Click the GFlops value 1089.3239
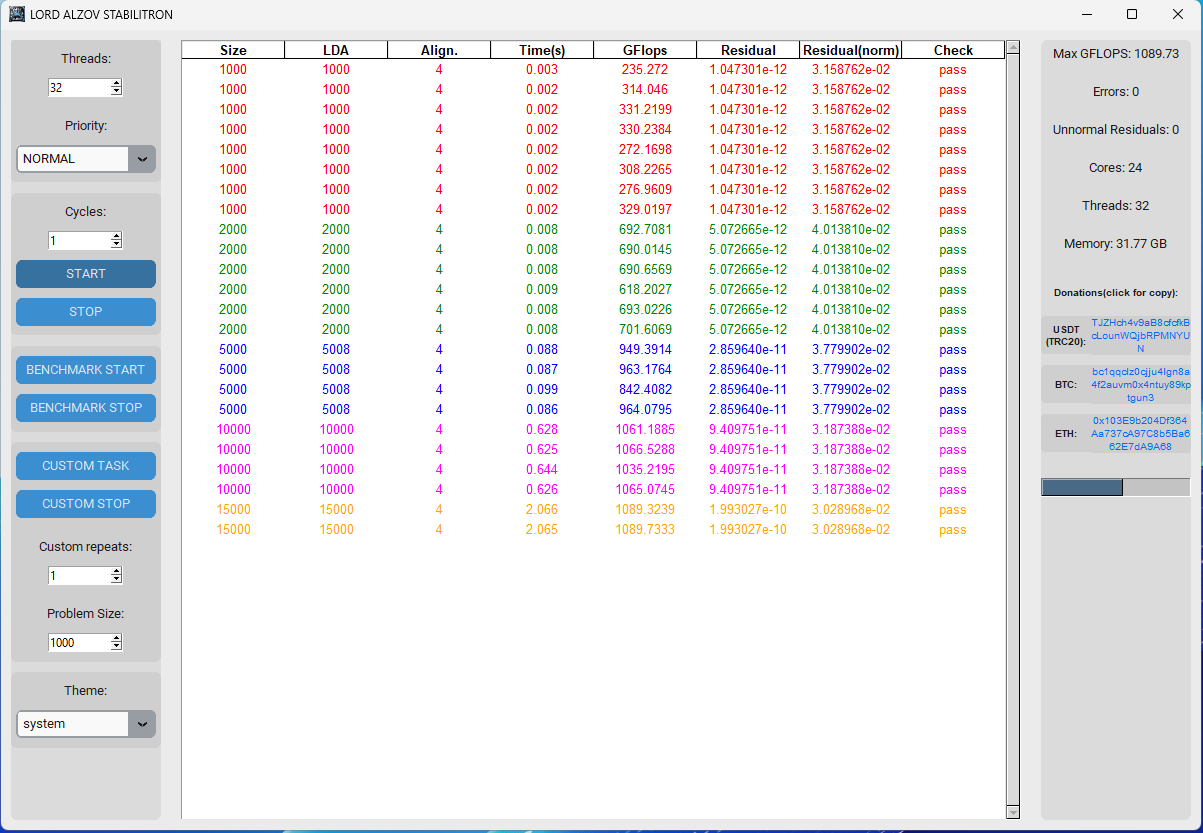 pos(645,510)
